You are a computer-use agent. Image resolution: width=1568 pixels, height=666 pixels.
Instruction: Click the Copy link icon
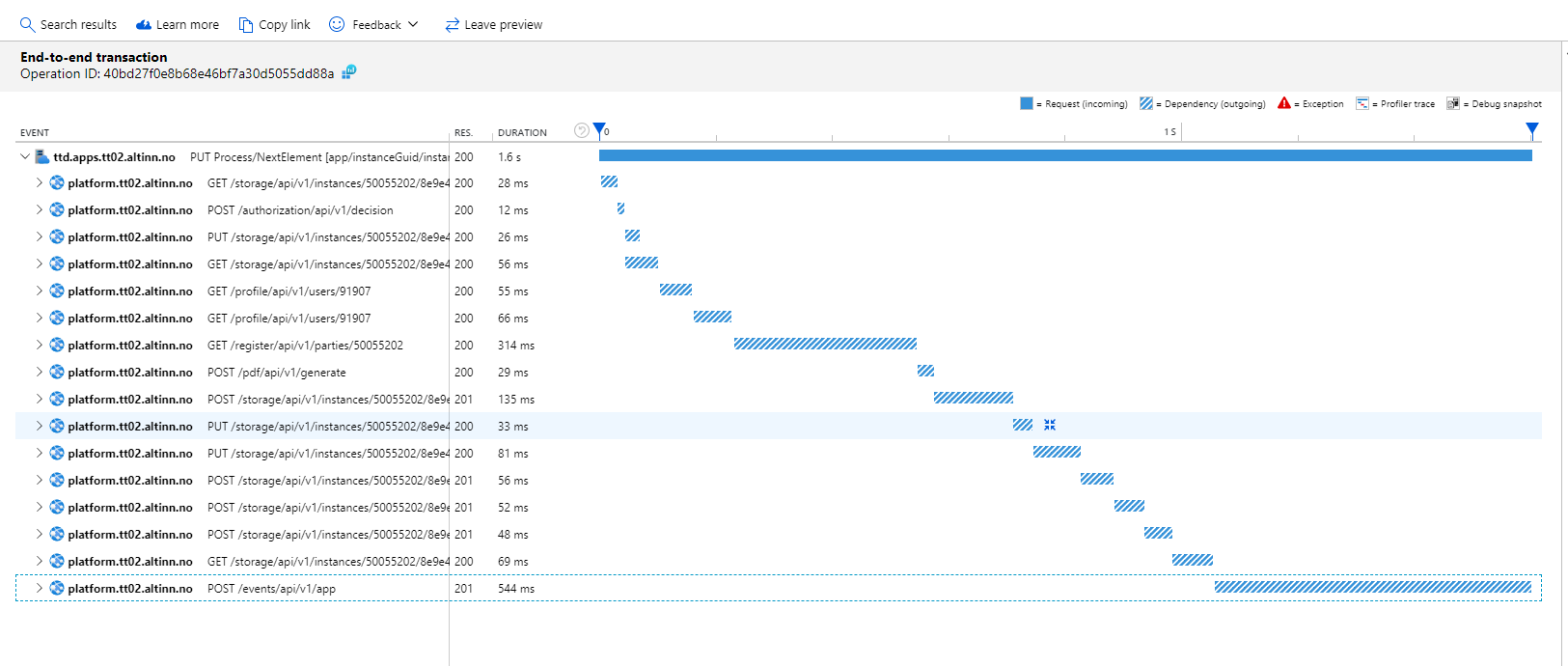(246, 24)
